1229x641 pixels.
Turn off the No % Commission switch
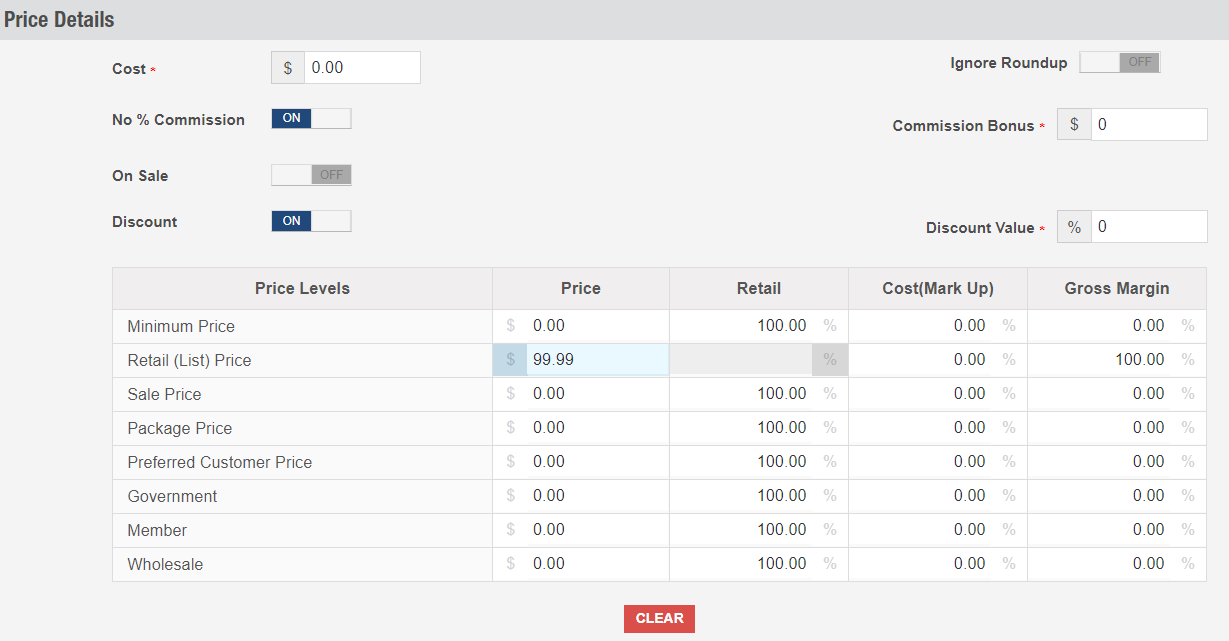311,119
